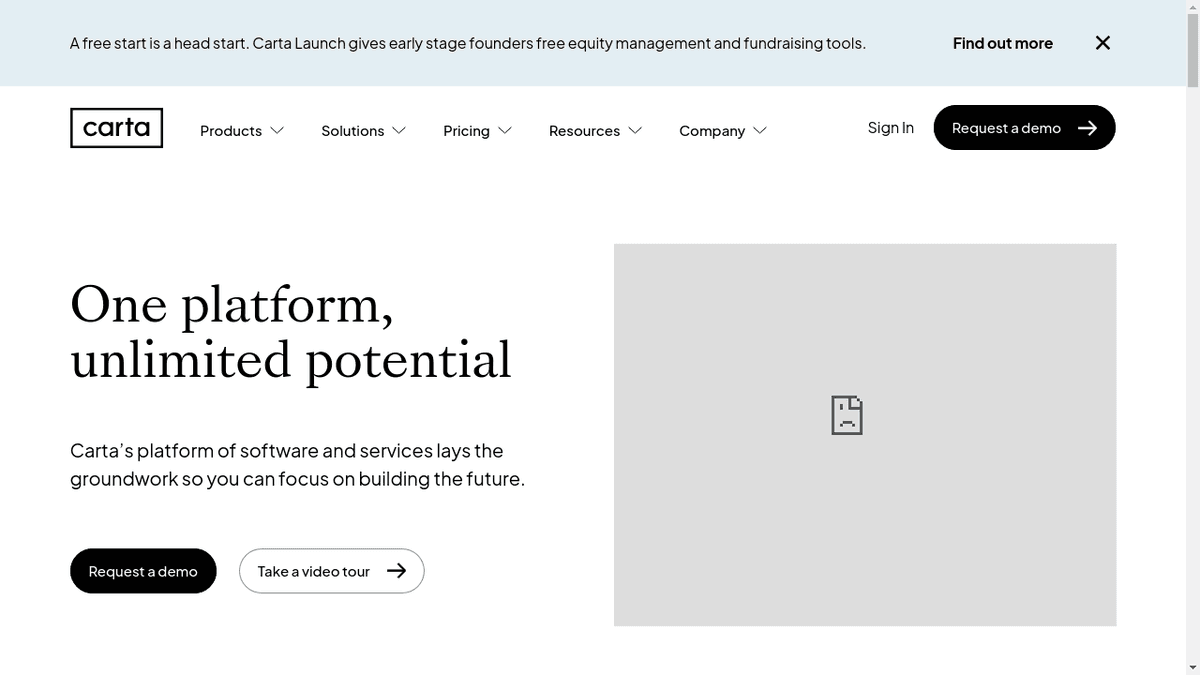
Task: Click the One platform unlimited potential headline
Action: tap(290, 332)
